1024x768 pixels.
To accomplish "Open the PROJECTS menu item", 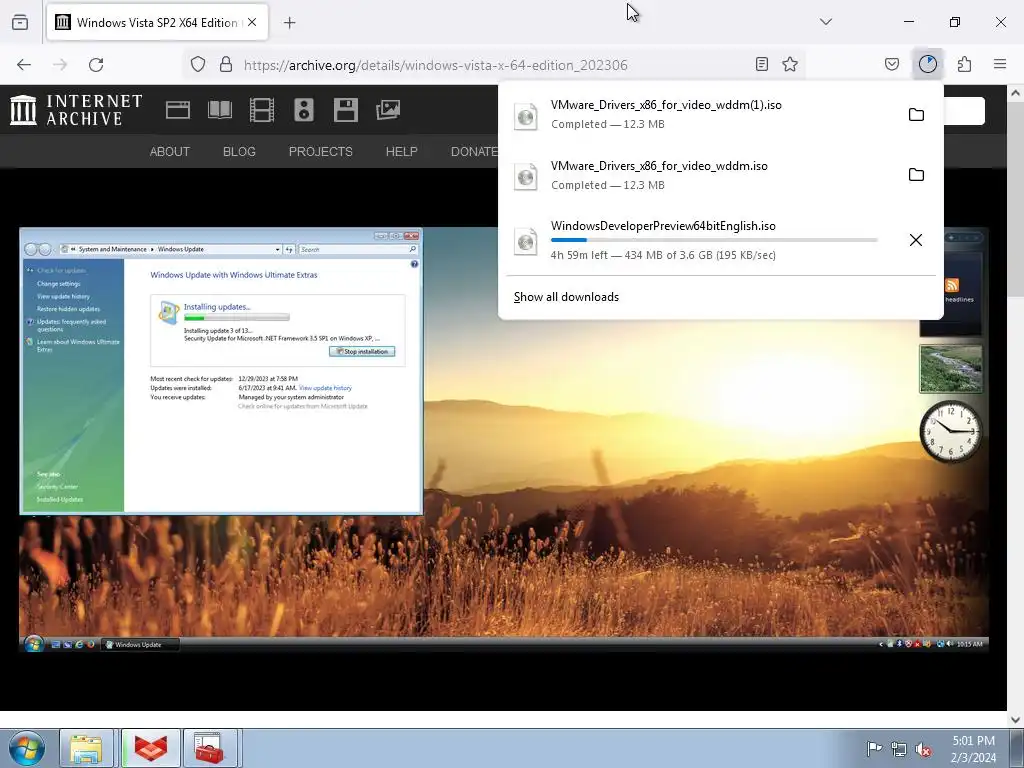I will [x=321, y=152].
